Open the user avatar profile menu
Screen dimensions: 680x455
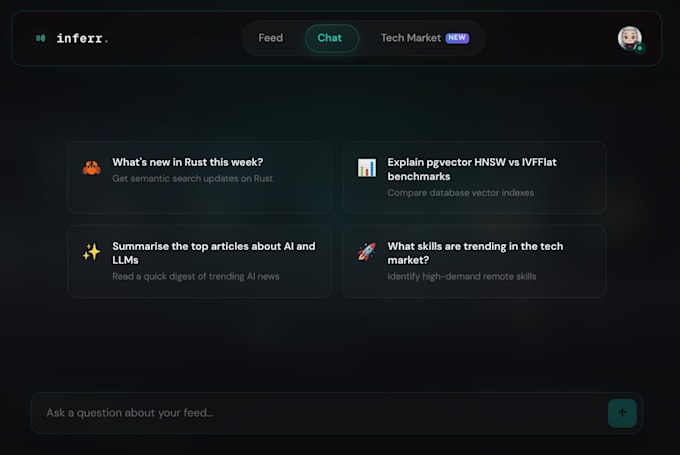tap(630, 39)
